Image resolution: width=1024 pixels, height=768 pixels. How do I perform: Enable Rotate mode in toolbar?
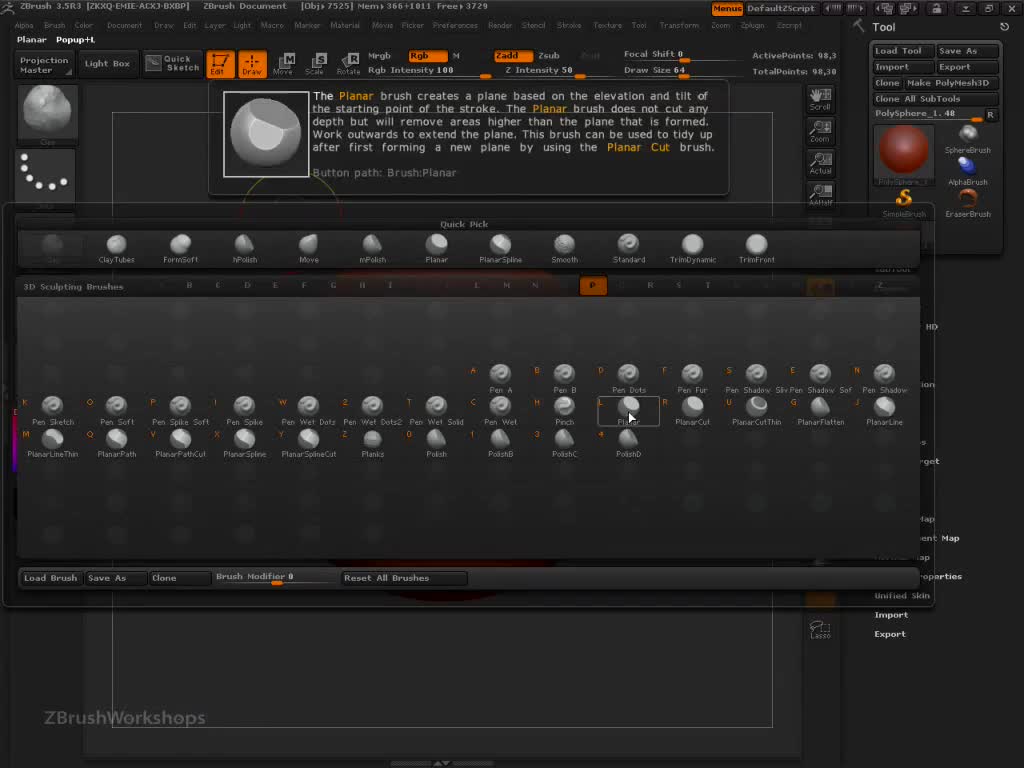(348, 64)
